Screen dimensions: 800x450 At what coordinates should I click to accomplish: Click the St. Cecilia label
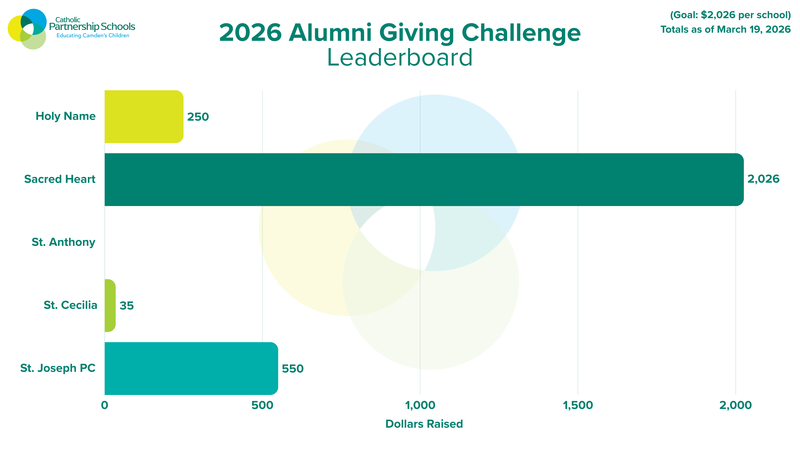[68, 305]
